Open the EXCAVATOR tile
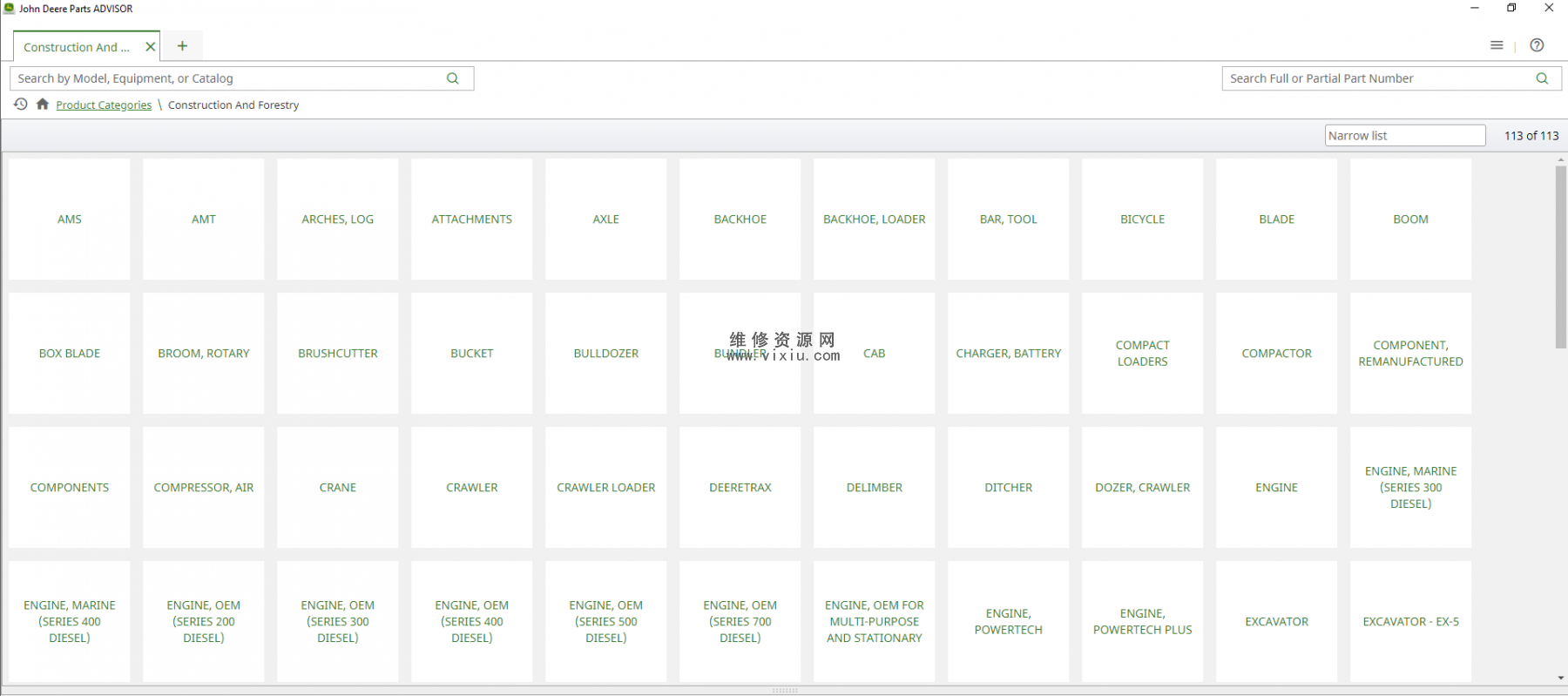Screen dimensions: 1568x696 1277,622
